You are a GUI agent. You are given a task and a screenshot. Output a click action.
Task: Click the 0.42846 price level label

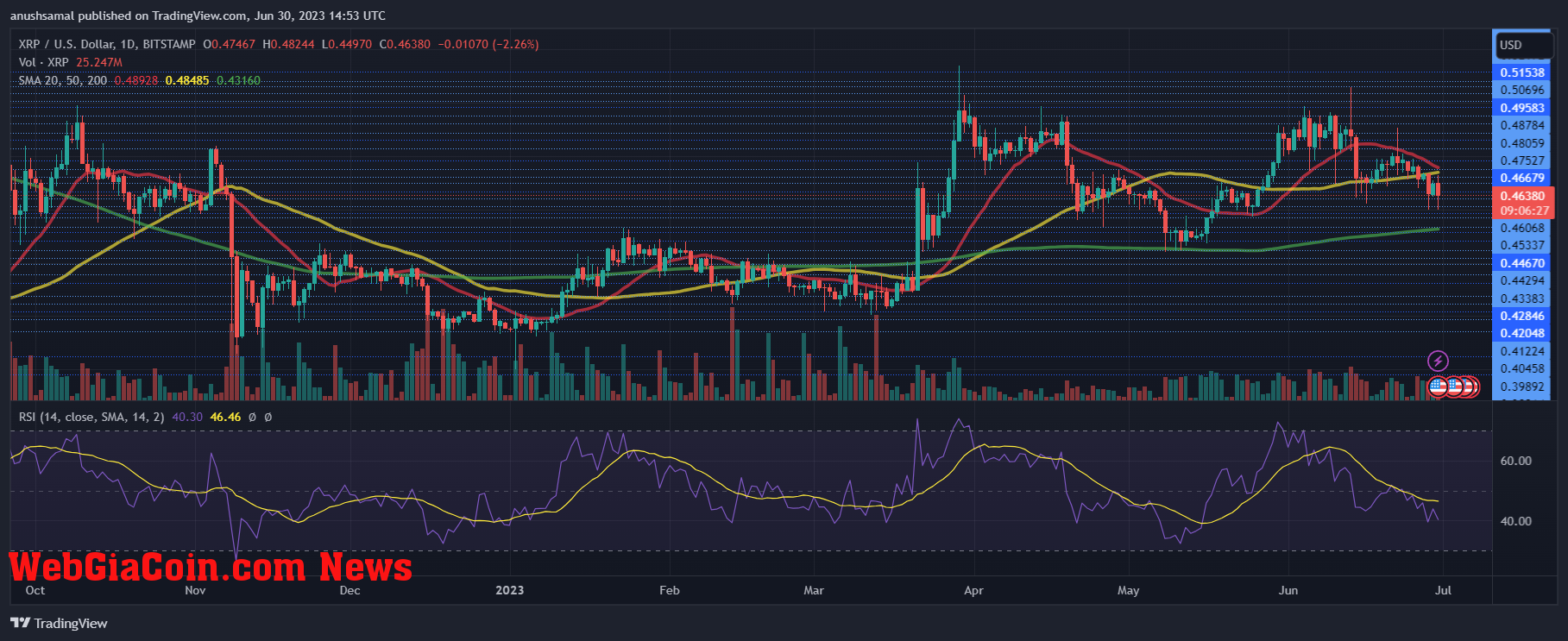coord(1522,316)
